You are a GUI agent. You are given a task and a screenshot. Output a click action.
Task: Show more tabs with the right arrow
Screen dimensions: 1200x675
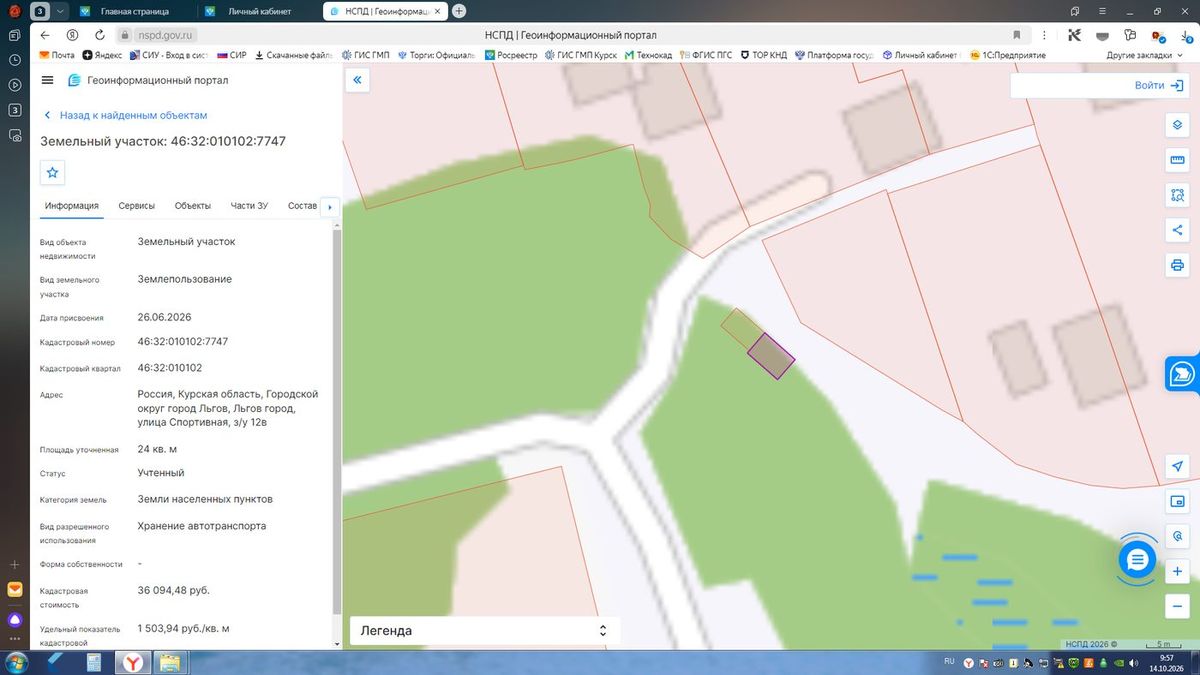coord(330,207)
